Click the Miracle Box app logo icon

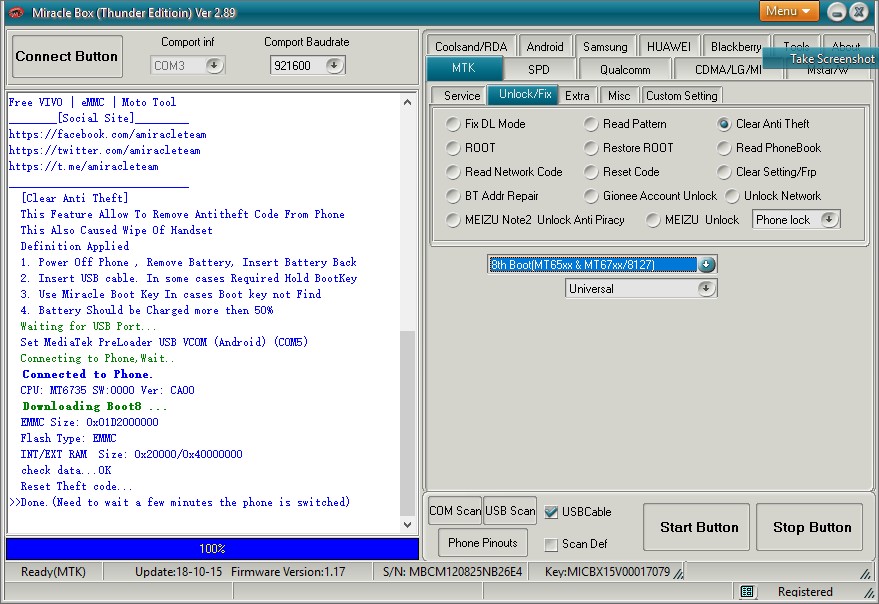pyautogui.click(x=16, y=12)
